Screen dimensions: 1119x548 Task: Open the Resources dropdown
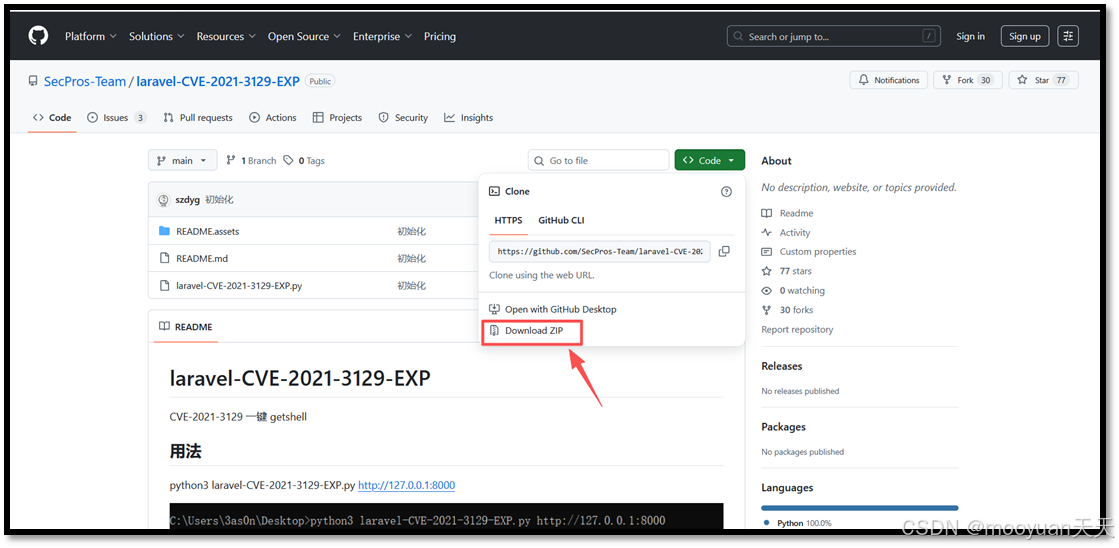coord(226,36)
